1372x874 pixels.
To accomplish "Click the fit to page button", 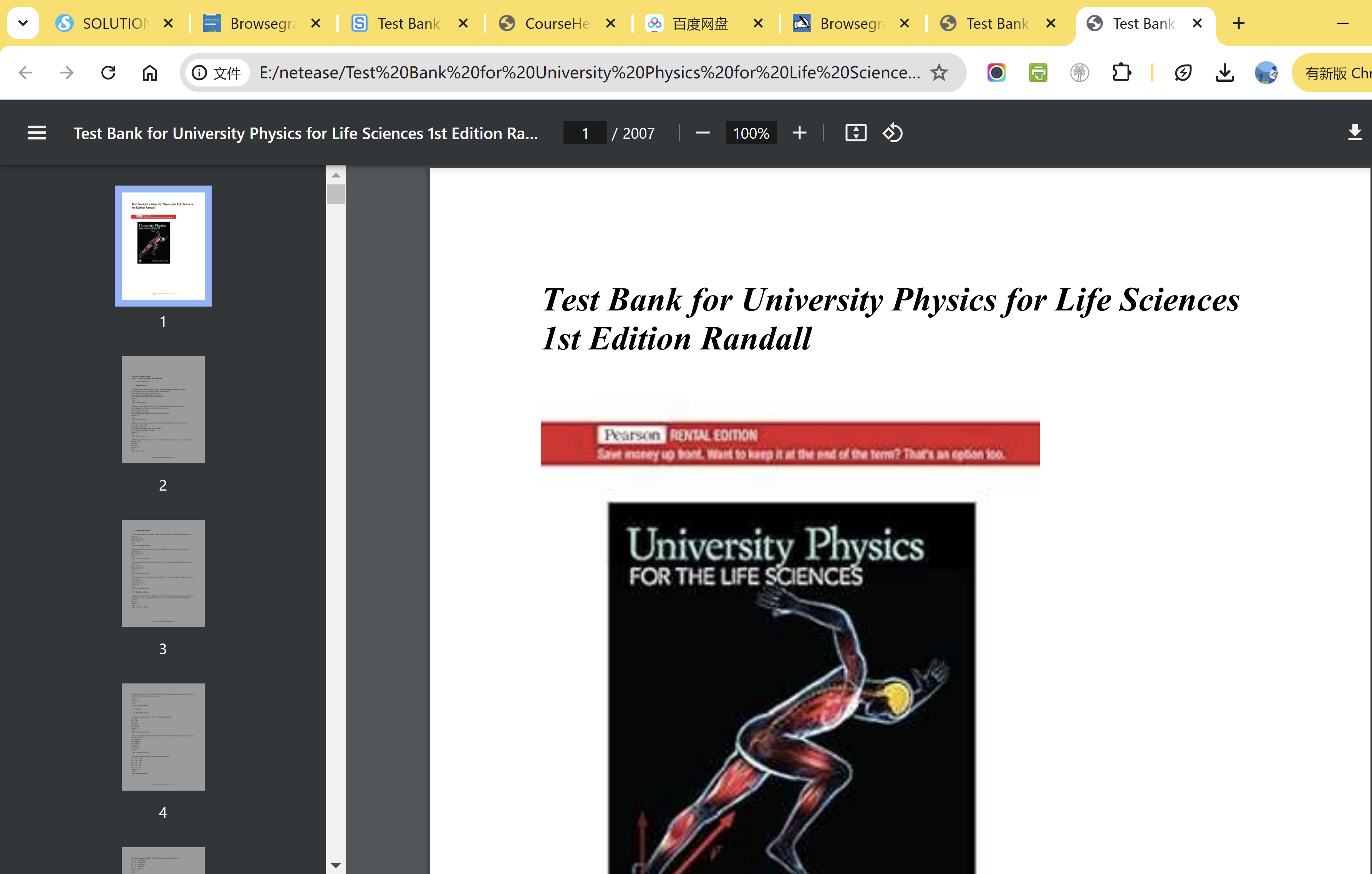I will [856, 133].
